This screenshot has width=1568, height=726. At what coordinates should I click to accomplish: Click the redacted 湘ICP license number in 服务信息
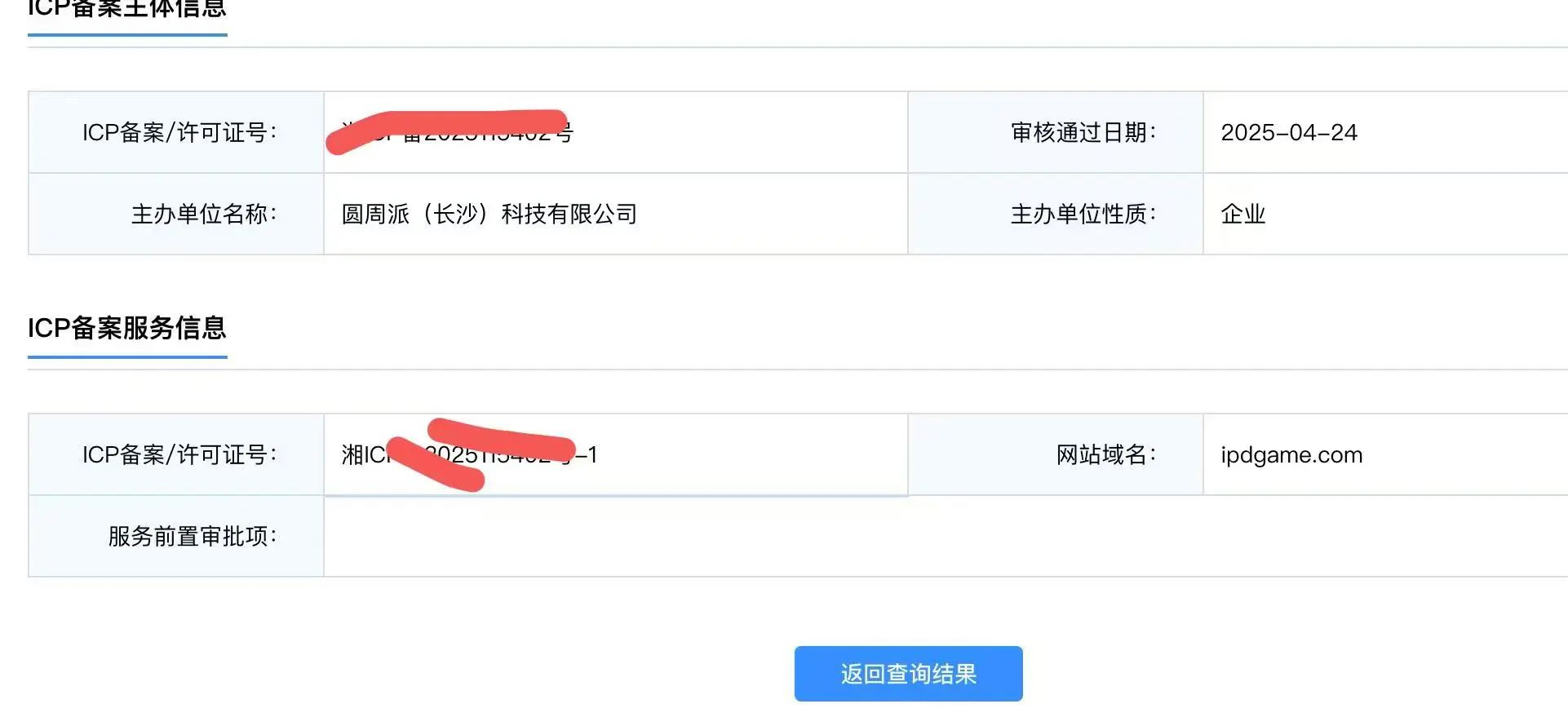(469, 454)
